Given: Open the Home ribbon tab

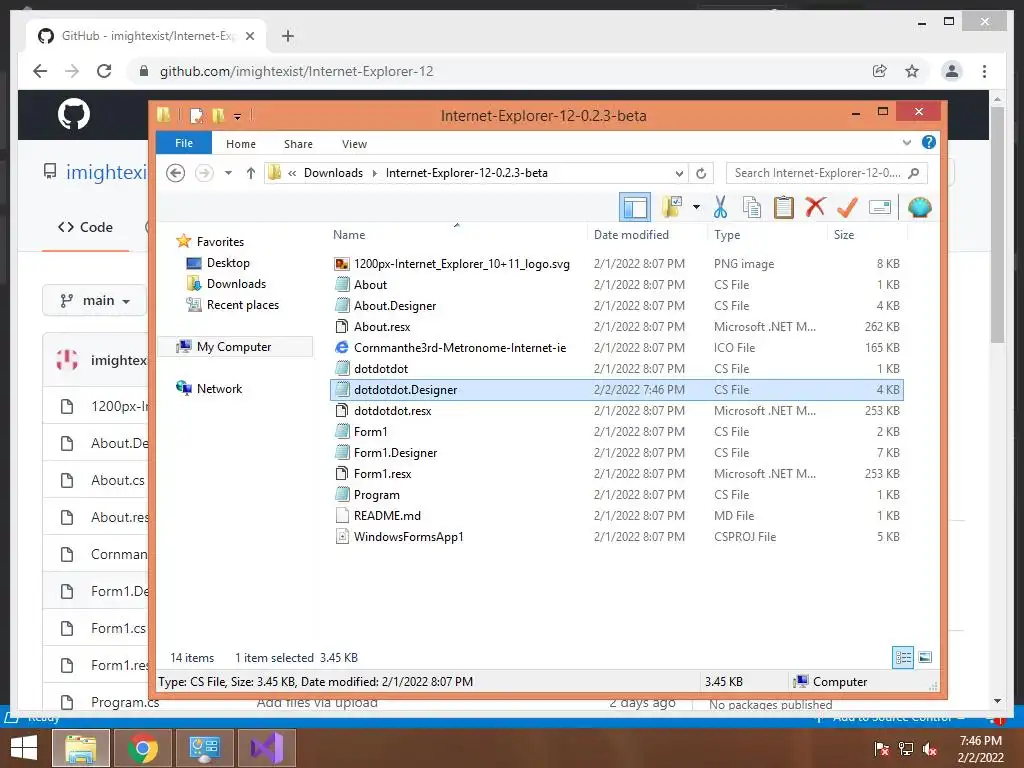Looking at the screenshot, I should click(240, 144).
